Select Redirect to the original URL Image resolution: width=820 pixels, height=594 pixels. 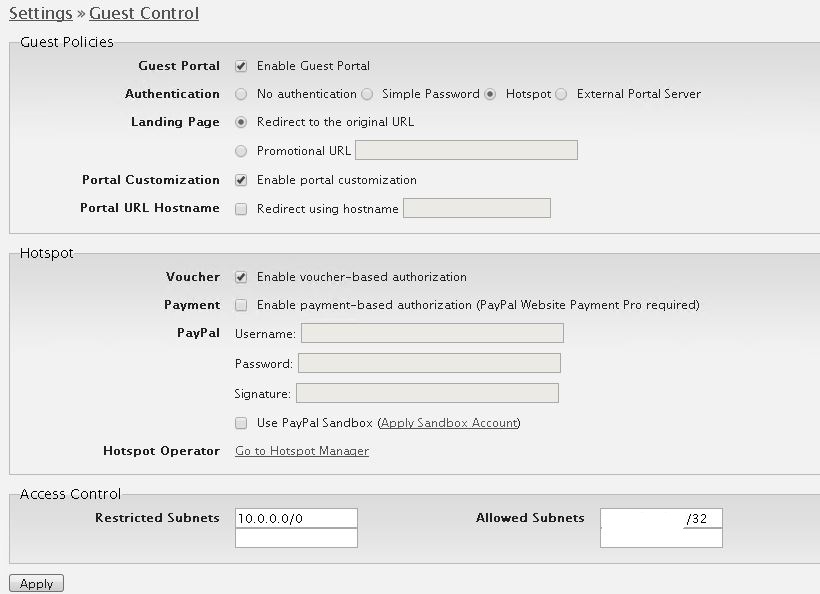(x=241, y=122)
